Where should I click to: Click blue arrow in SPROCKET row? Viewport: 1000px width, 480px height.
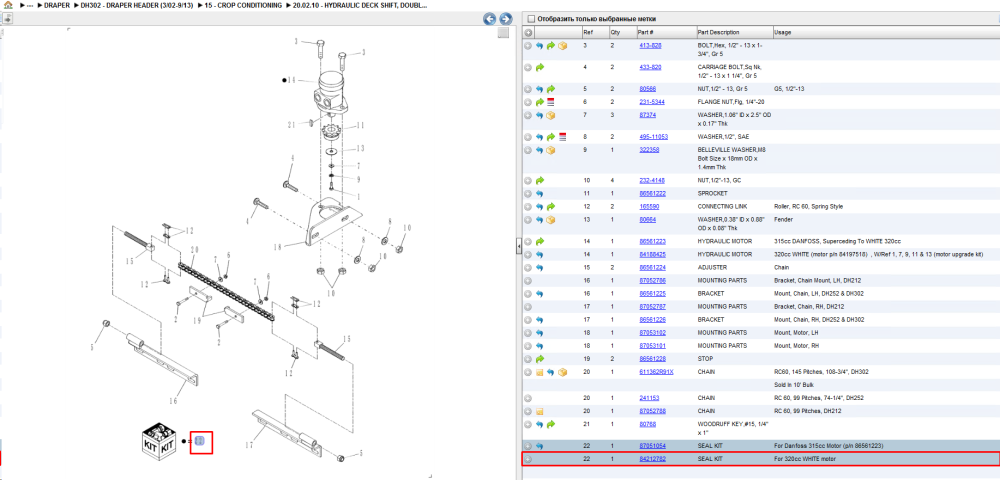pyautogui.click(x=540, y=193)
